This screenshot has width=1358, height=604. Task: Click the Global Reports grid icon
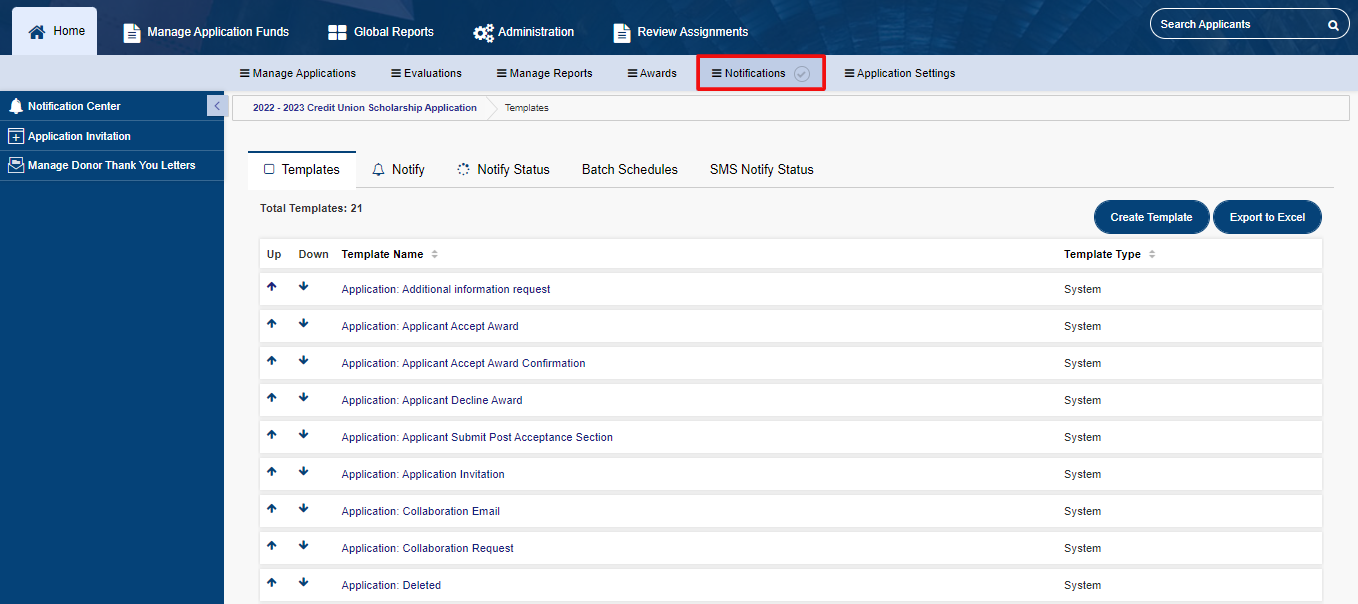tap(337, 32)
